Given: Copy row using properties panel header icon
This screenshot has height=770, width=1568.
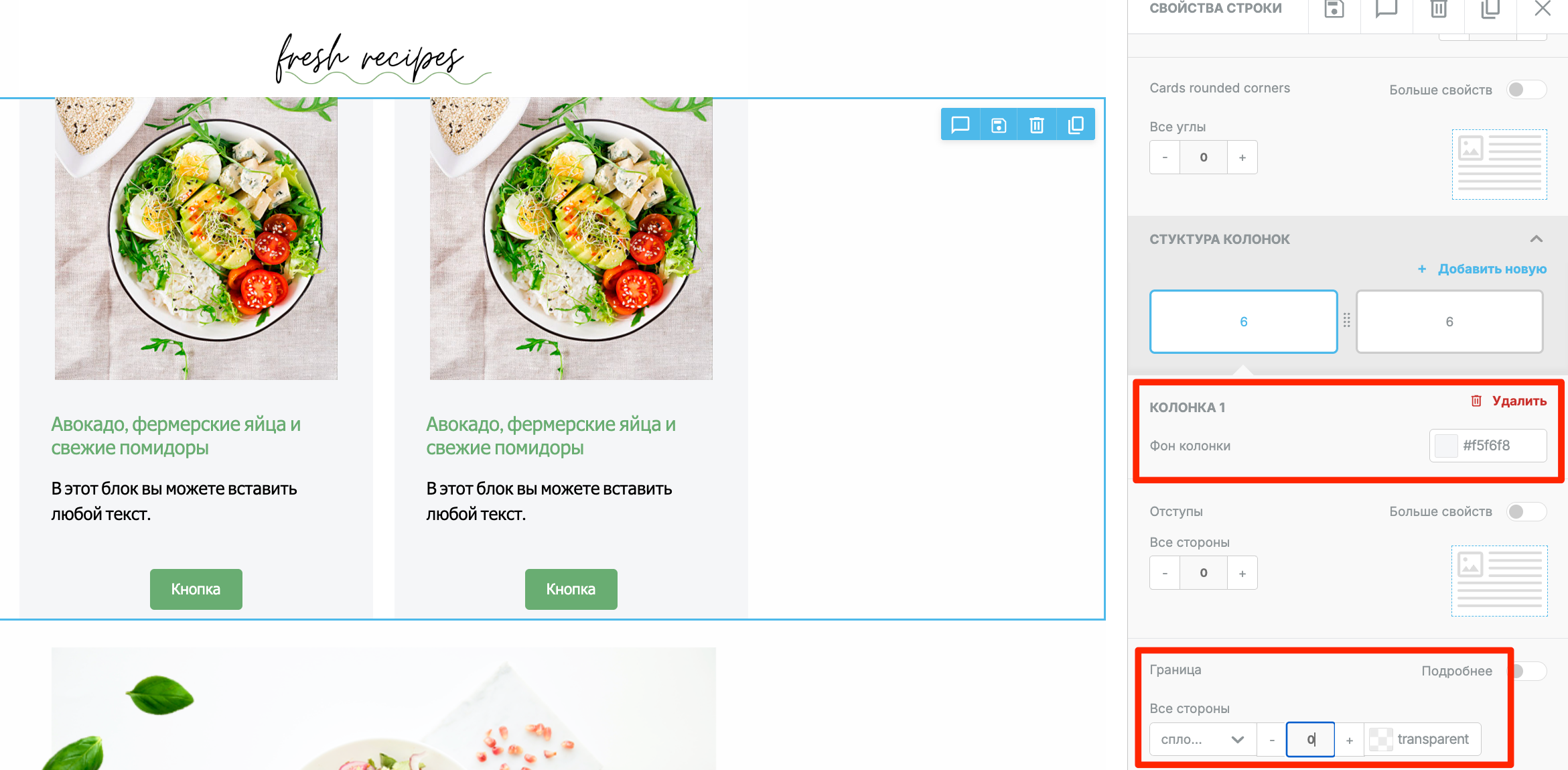Looking at the screenshot, I should (1490, 9).
